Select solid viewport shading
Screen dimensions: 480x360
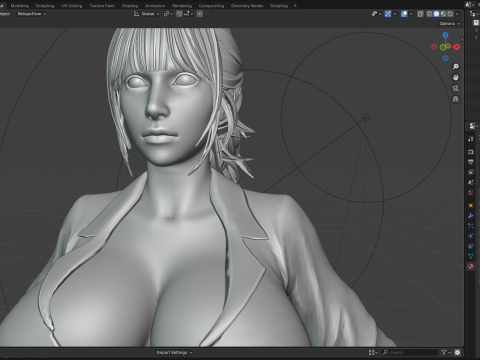pyautogui.click(x=436, y=14)
